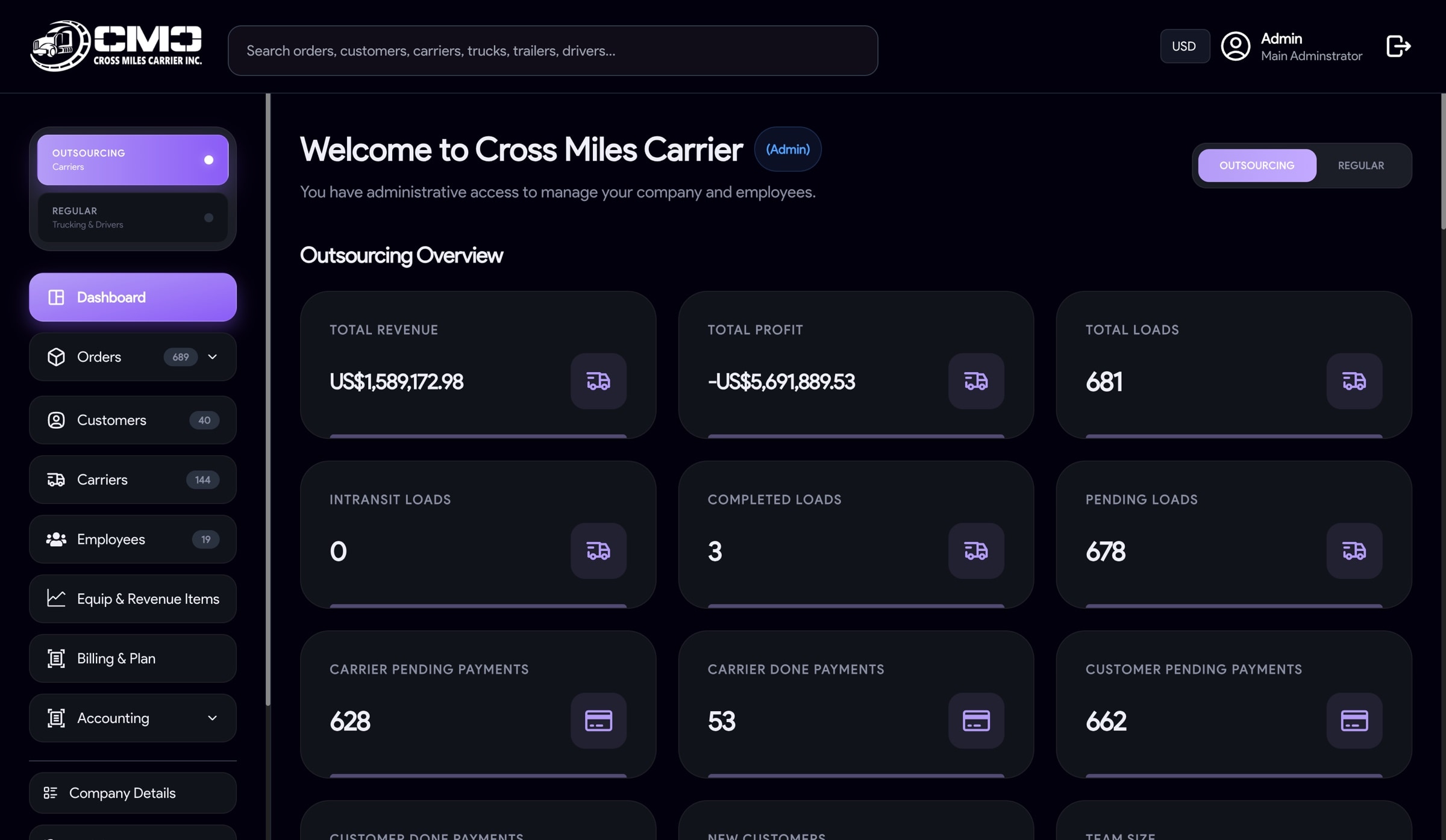Click the 628 carrier pending payments value
The image size is (1446, 840).
(350, 721)
